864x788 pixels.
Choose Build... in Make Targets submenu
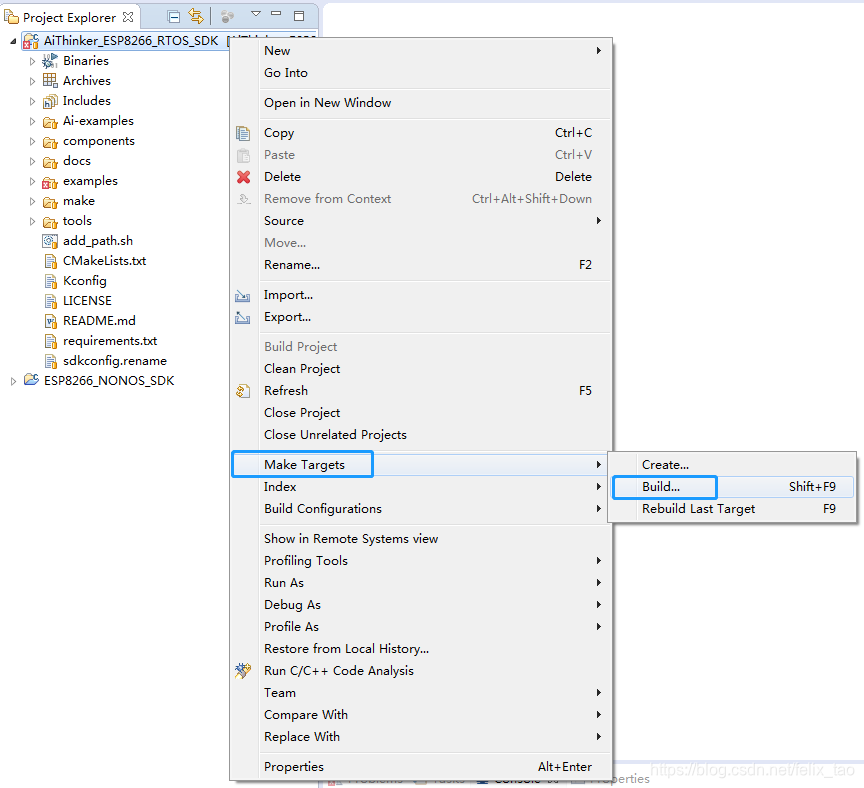732,487
